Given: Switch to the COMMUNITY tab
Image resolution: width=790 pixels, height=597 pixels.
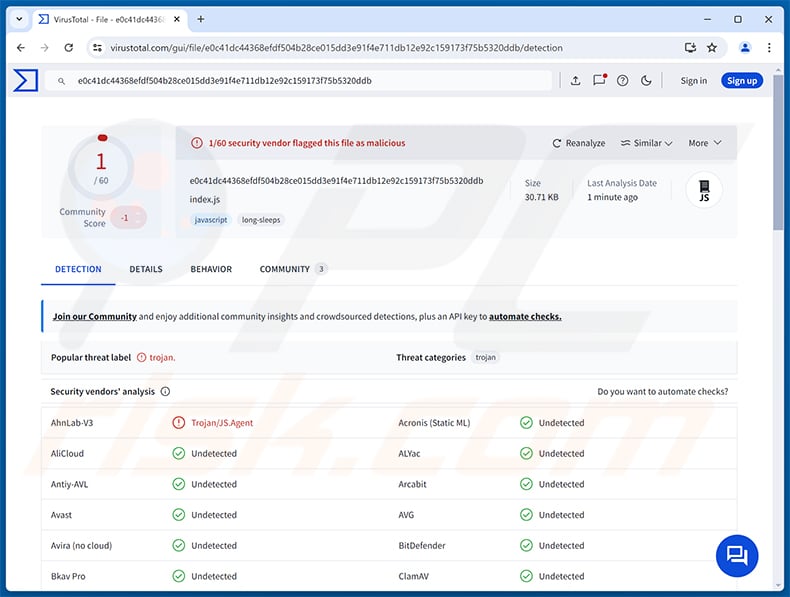Looking at the screenshot, I should point(293,270).
